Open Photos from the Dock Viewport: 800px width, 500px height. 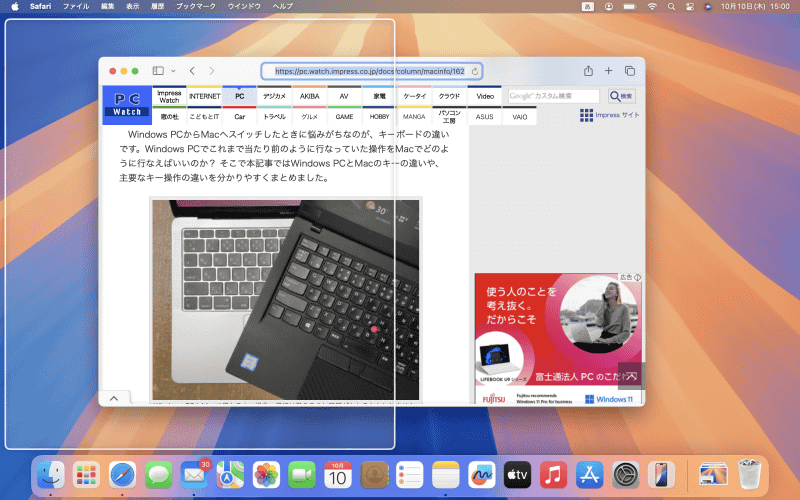click(266, 476)
